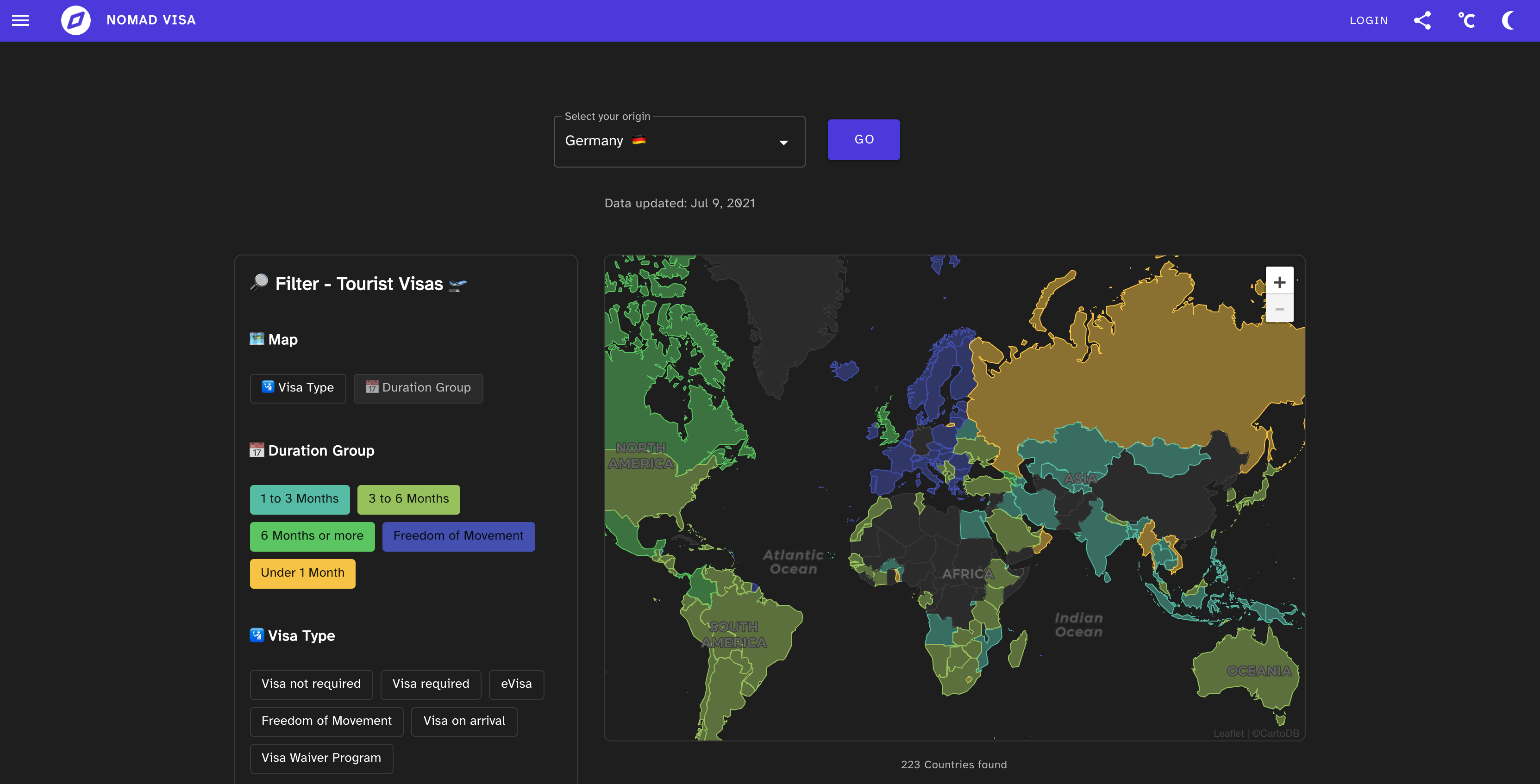The width and height of the screenshot is (1540, 784).
Task: Switch the temperature unit via Celsius icon
Action: tap(1466, 20)
